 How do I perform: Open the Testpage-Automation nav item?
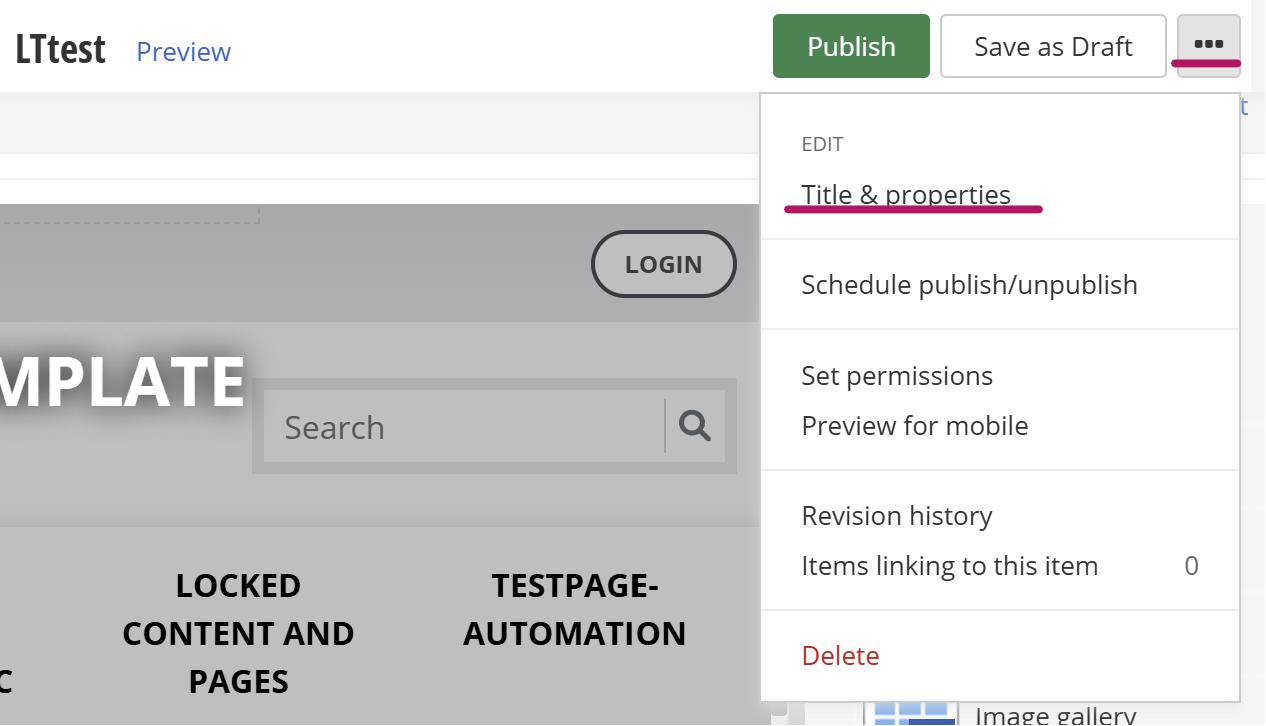click(575, 609)
